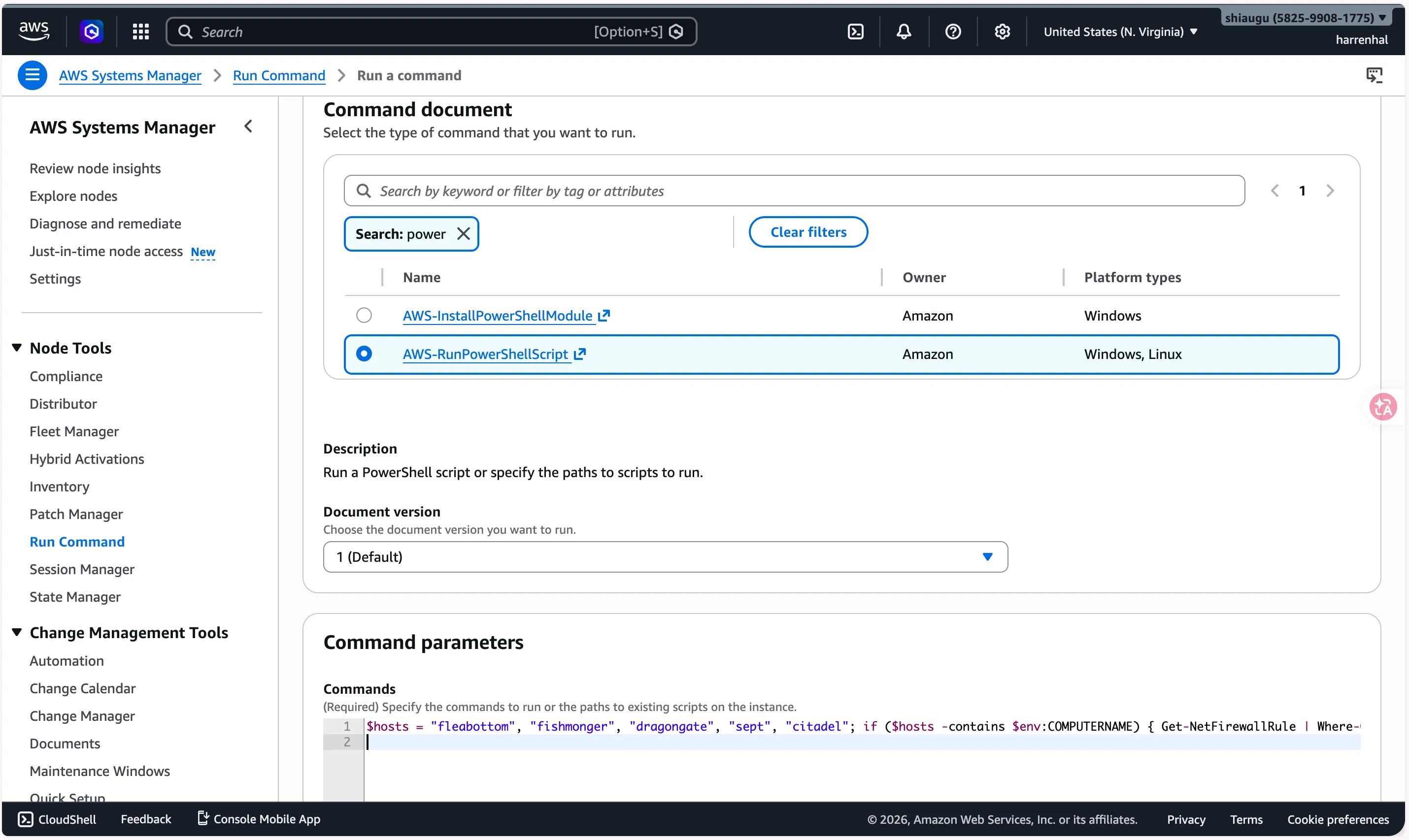The image size is (1409, 840).
Task: Open the Amazon Q assistant icon
Action: pyautogui.click(x=91, y=31)
